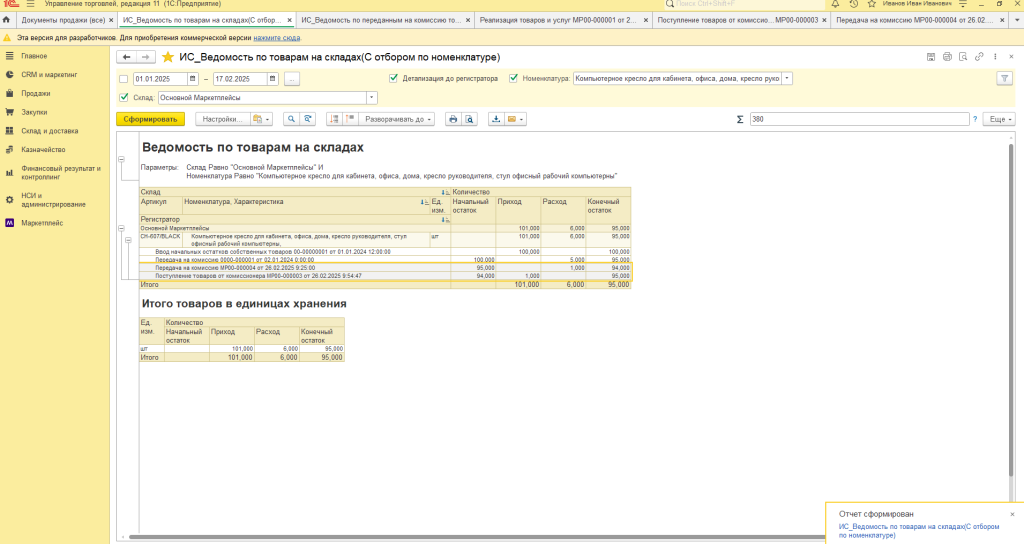Open 'Склад и доставка' section in the sidebar
This screenshot has width=1024, height=544.
[x=50, y=131]
